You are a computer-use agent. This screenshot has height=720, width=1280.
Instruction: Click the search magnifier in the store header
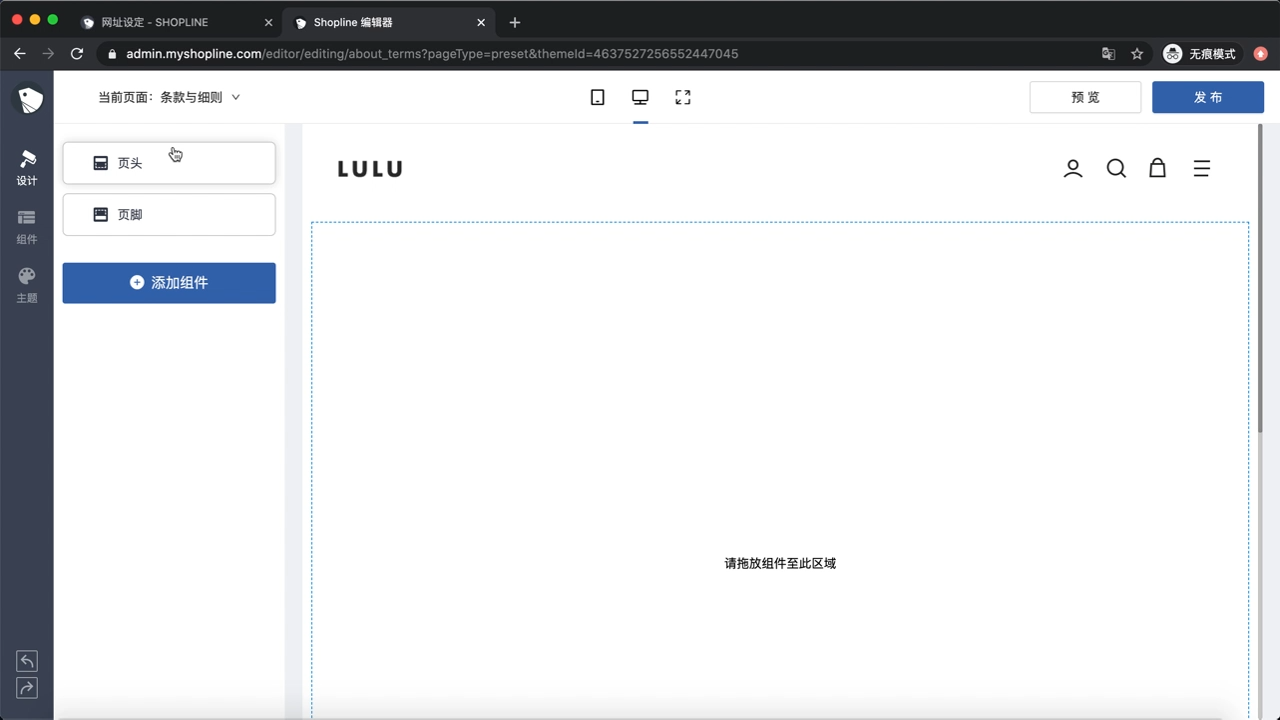[1116, 168]
